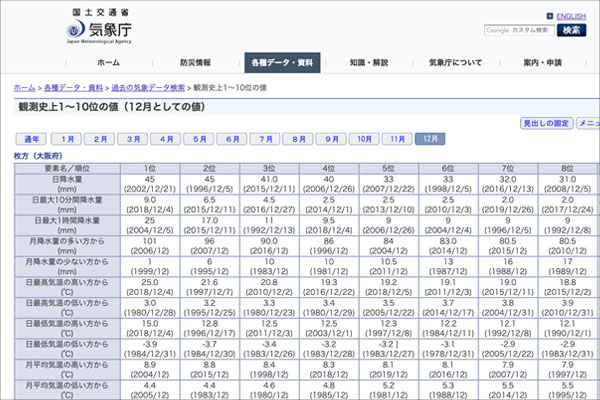Open the 案内・申請 navigation menu item
The height and width of the screenshot is (400, 600).
coord(542,63)
